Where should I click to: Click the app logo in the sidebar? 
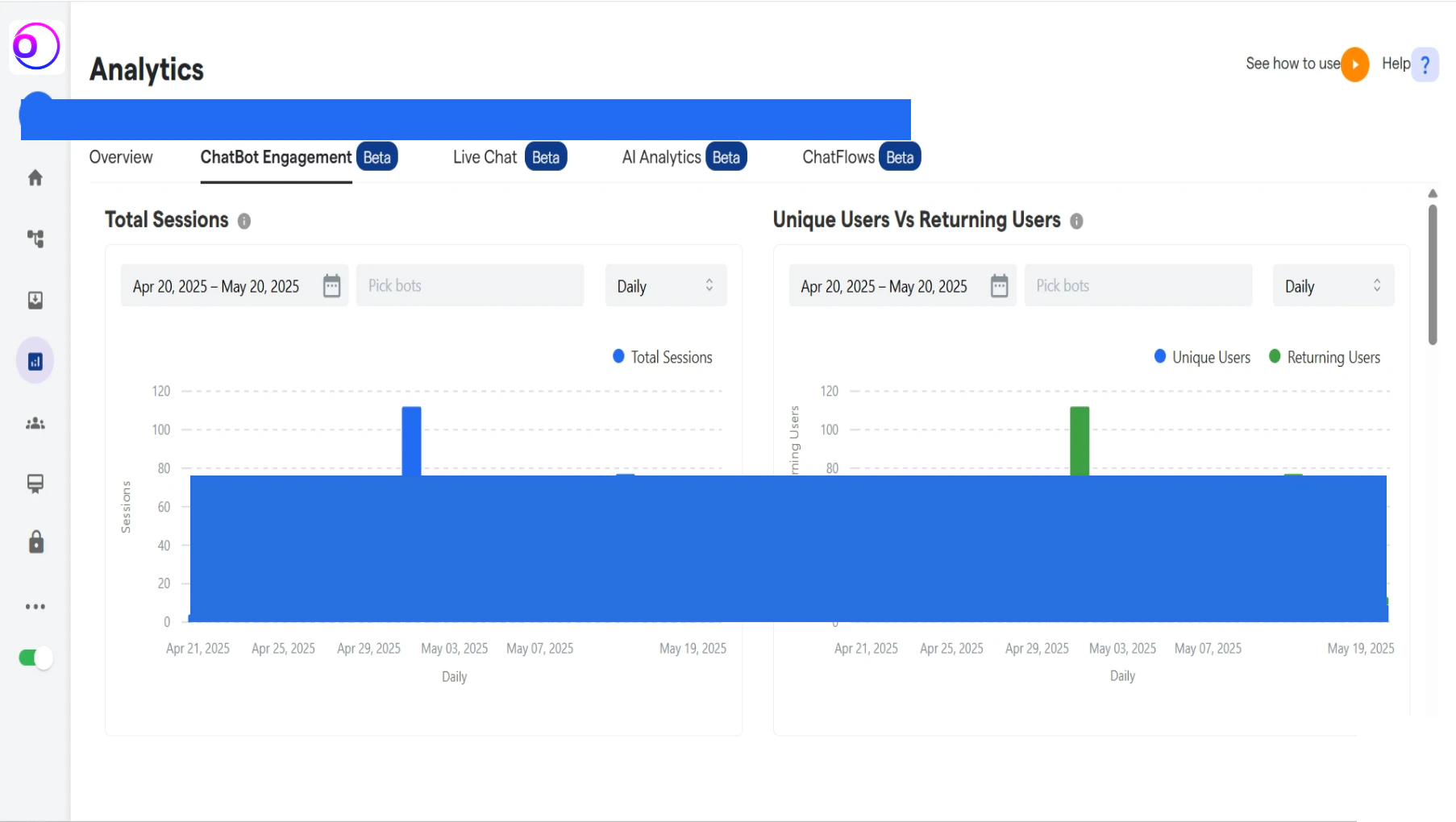pyautogui.click(x=36, y=46)
